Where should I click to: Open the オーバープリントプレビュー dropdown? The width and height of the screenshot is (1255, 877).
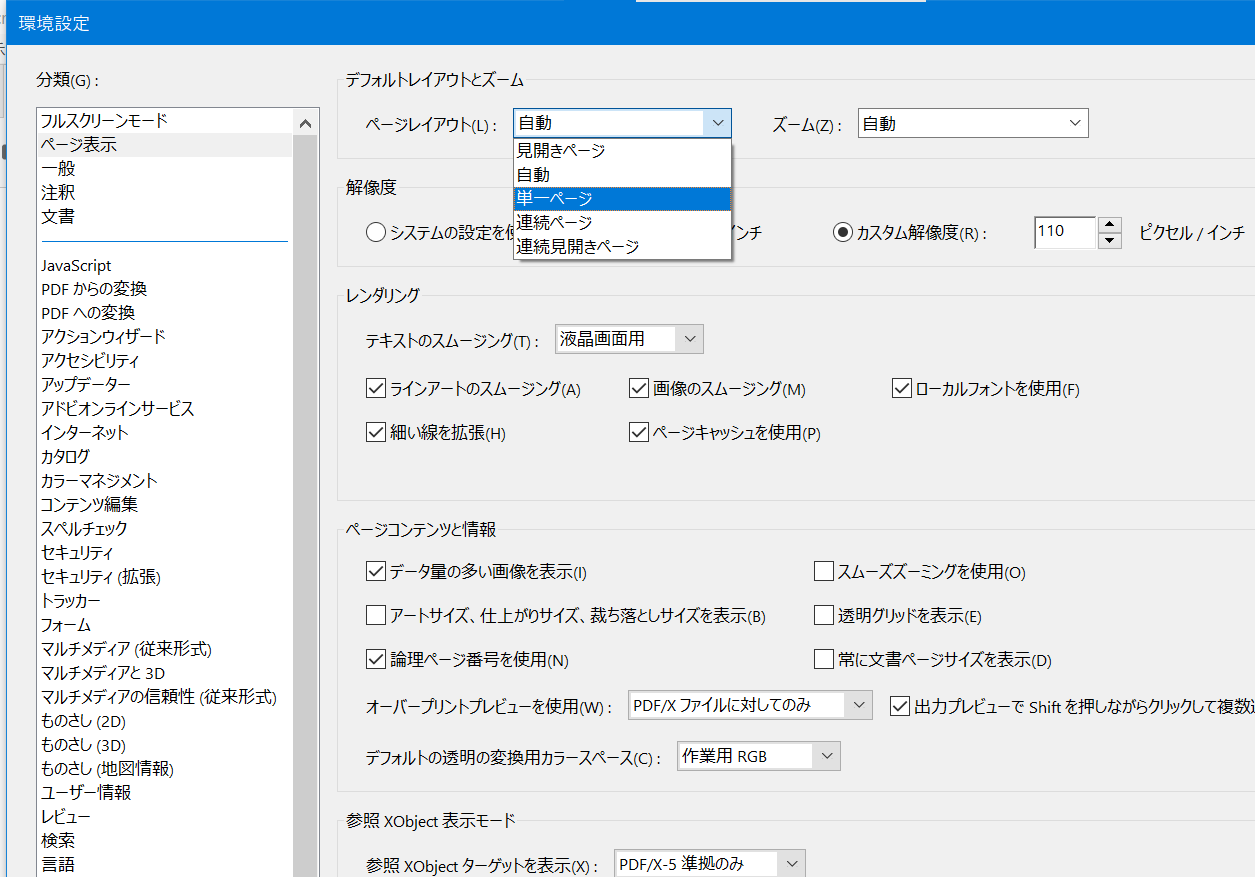click(750, 705)
